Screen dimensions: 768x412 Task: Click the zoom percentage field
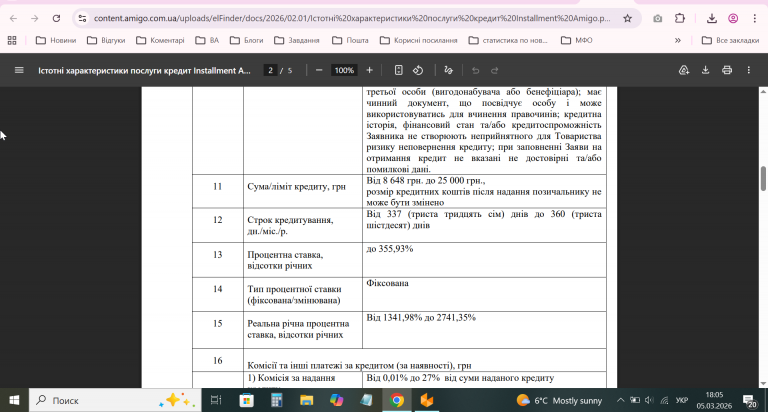click(x=345, y=70)
